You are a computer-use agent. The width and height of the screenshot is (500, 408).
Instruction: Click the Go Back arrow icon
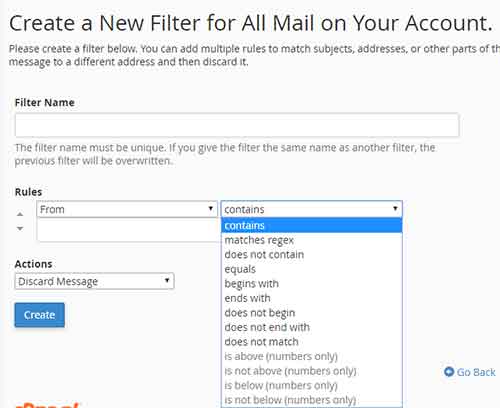point(449,371)
